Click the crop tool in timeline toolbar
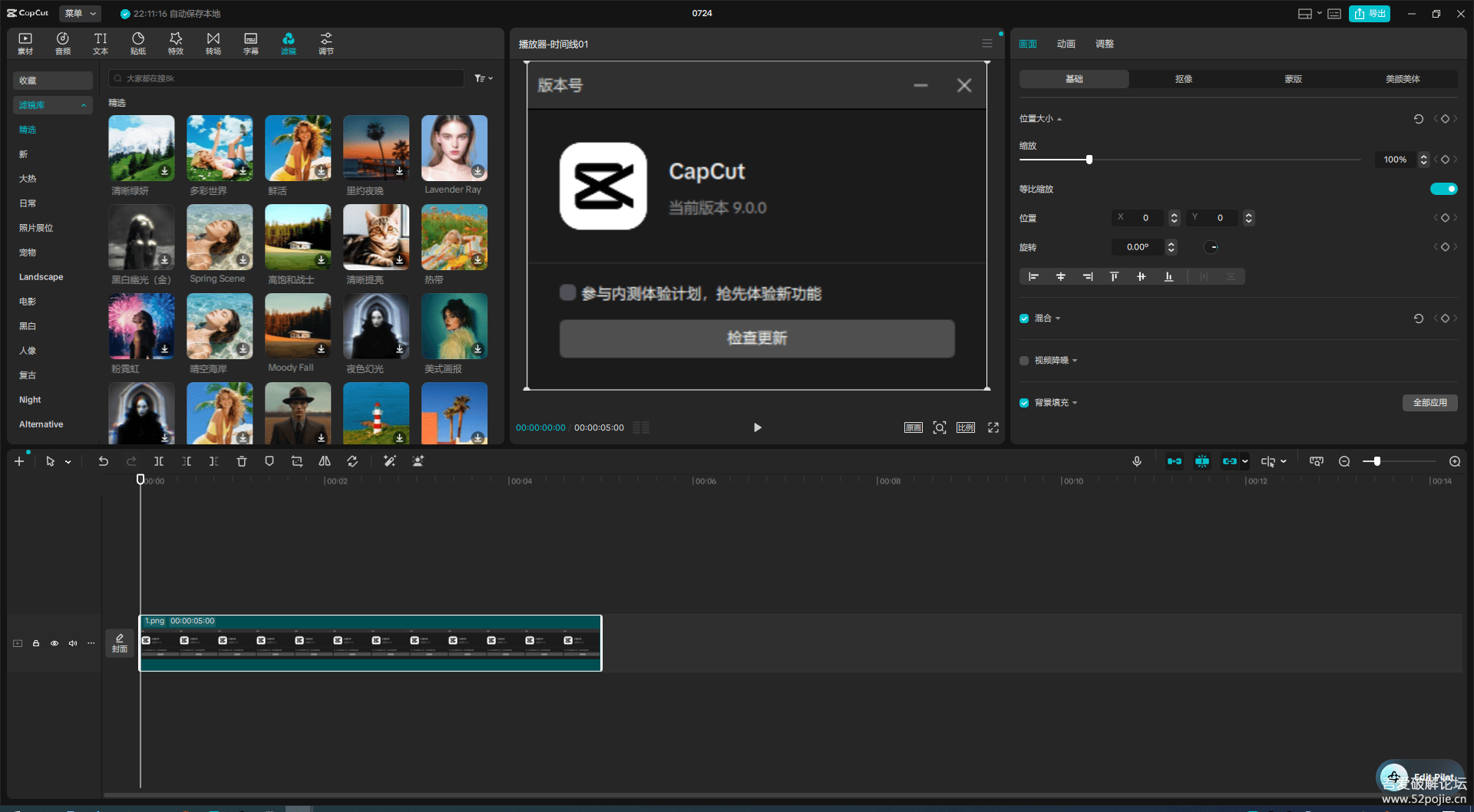The image size is (1474, 812). click(x=297, y=461)
